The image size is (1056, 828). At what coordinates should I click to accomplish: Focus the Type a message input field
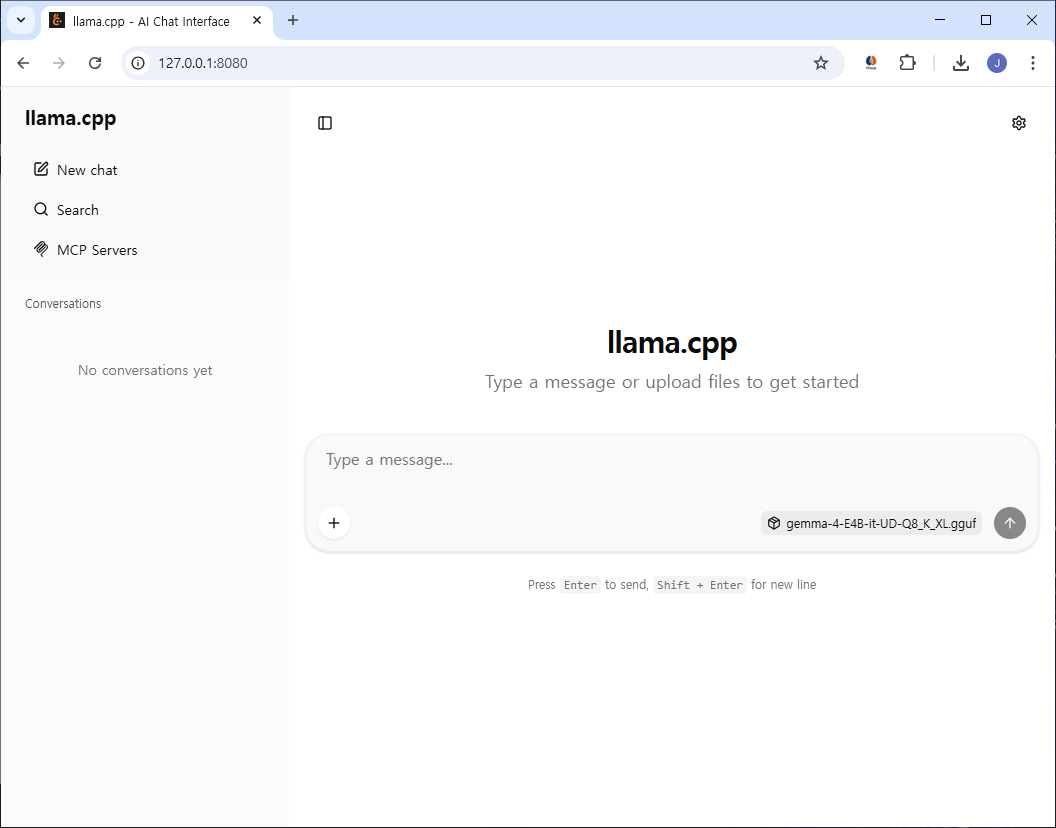tap(671, 460)
